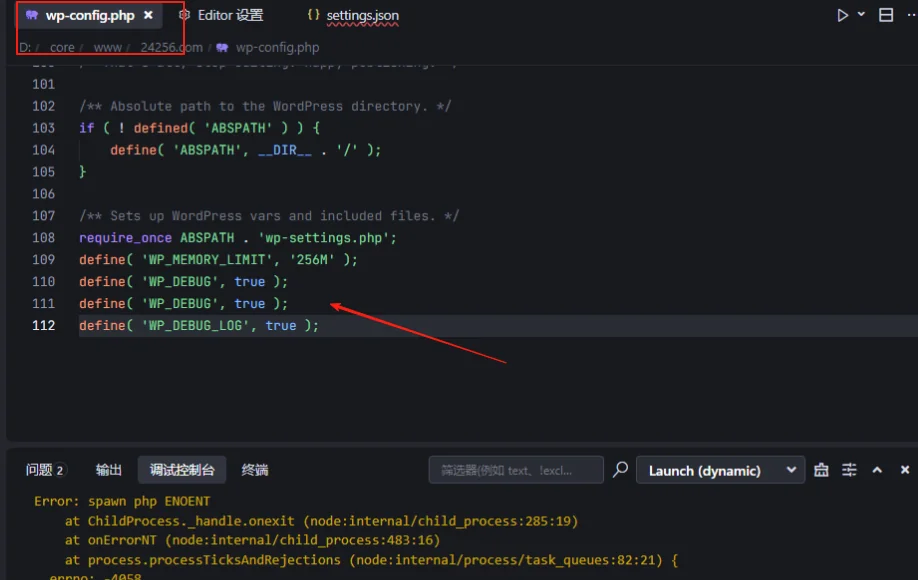
Task: Click the panel view settings sliders icon
Action: 849,470
